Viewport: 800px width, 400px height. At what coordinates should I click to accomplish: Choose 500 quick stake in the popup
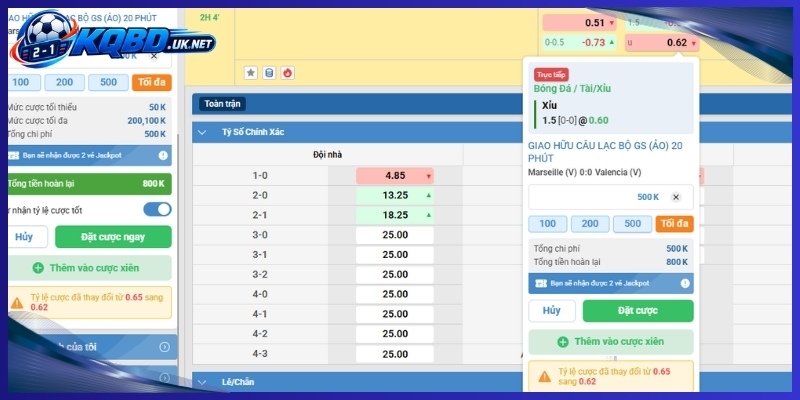coord(632,223)
